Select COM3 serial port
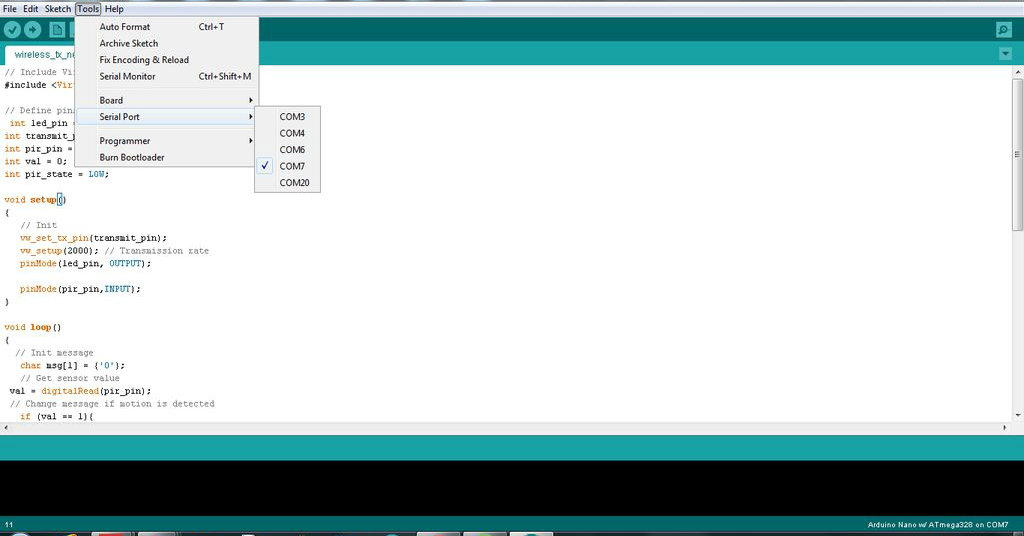Viewport: 1024px width, 536px height. [287, 116]
